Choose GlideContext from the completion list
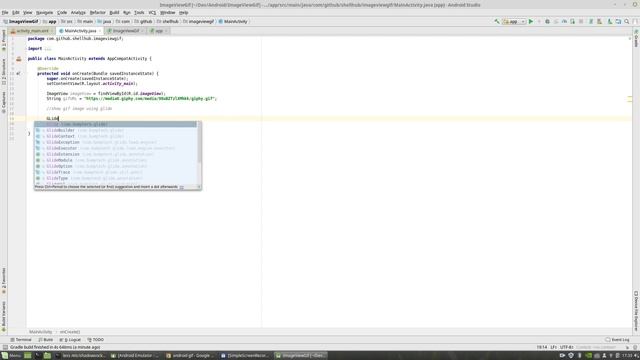Viewport: 640px width, 360px height. (x=115, y=136)
